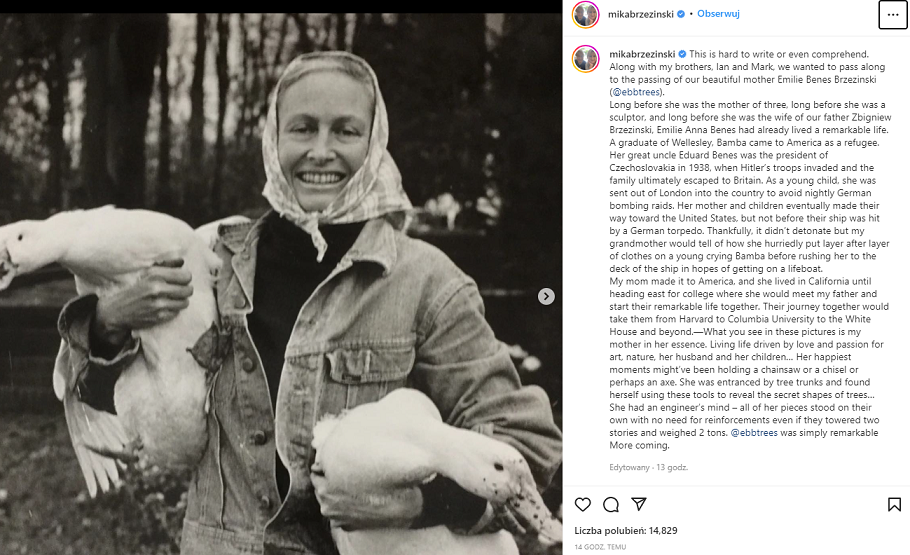Click the verified badge in the header
The height and width of the screenshot is (555, 910).
[682, 15]
